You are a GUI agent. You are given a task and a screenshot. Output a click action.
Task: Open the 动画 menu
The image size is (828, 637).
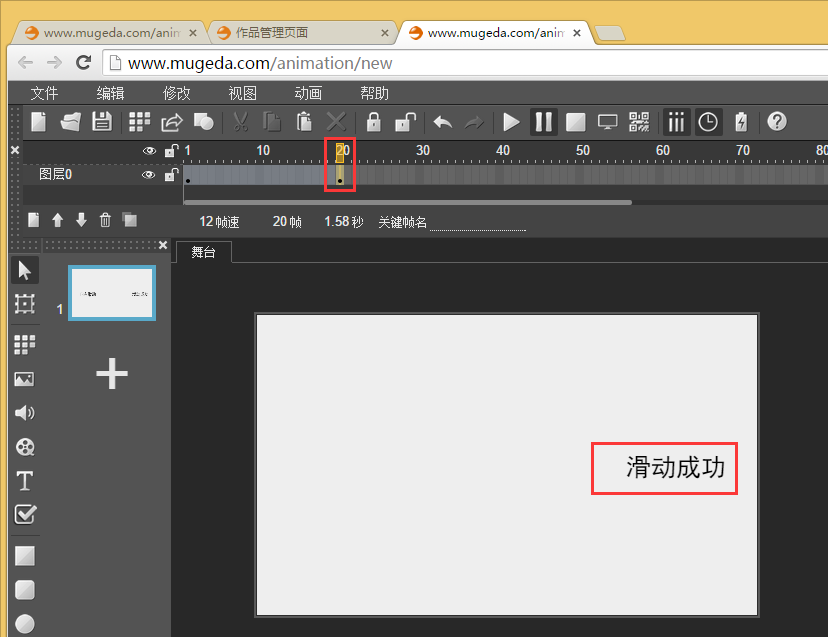[x=308, y=93]
